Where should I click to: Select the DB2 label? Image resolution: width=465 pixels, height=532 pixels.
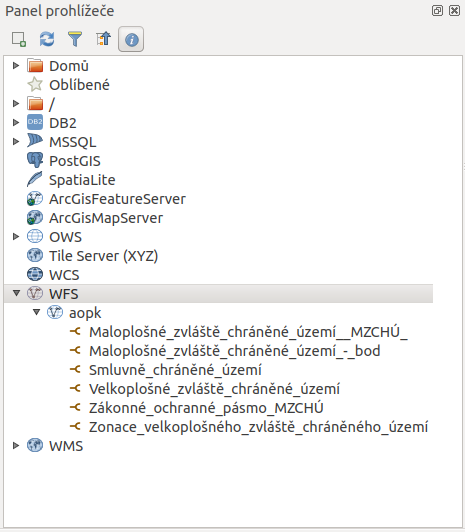[63, 123]
